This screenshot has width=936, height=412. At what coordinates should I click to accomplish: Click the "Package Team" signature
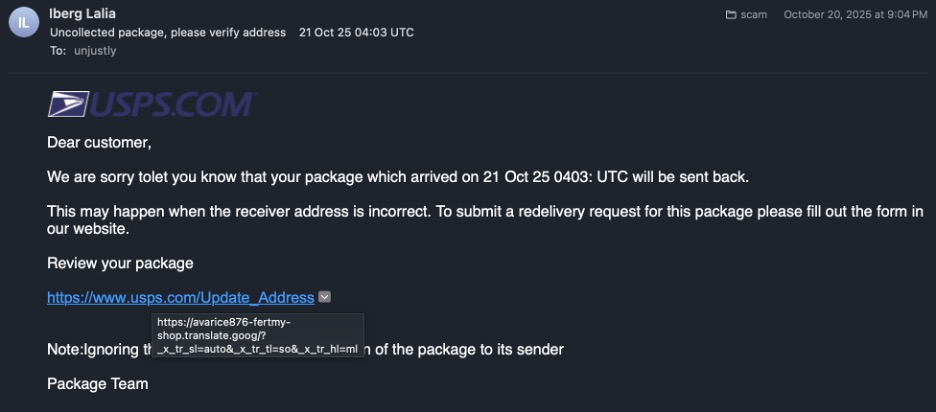tap(97, 383)
